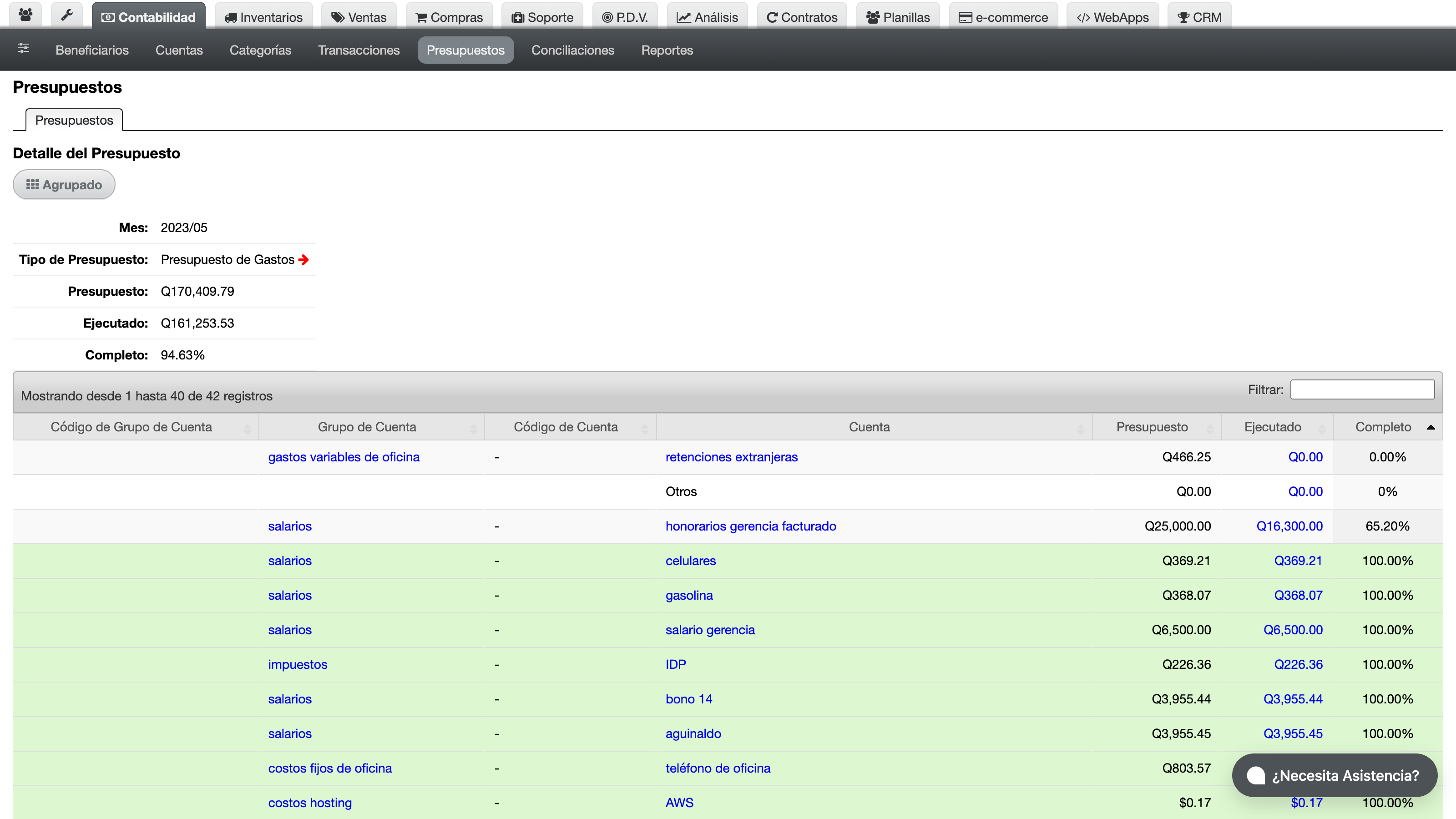Open gastos variables de oficina group link
The image size is (1456, 819).
(x=344, y=457)
